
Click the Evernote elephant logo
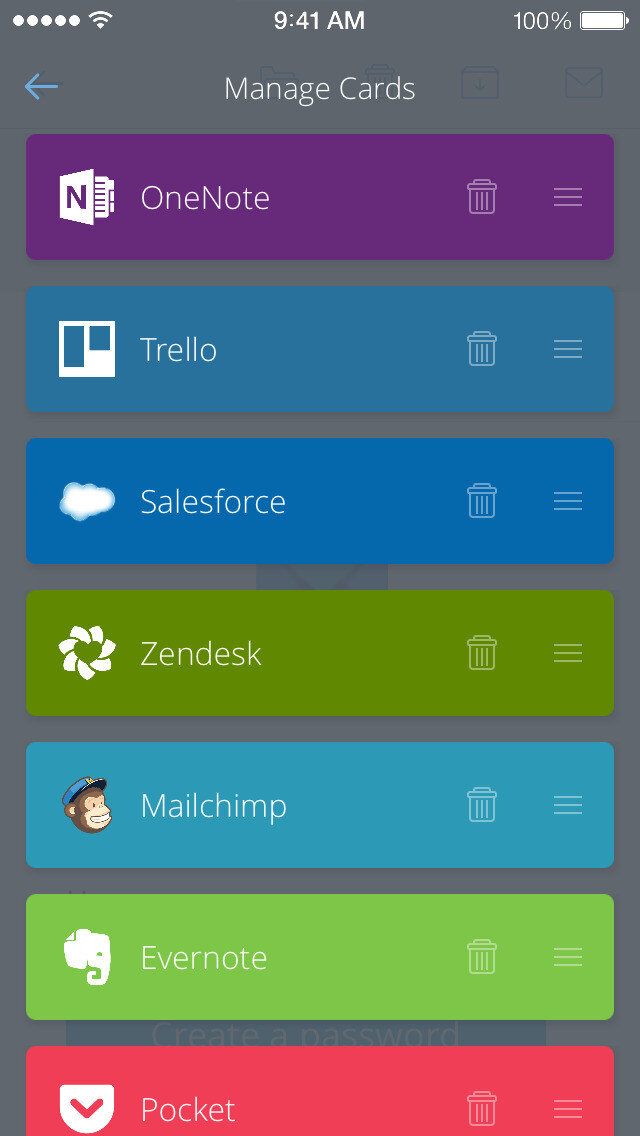(x=87, y=957)
